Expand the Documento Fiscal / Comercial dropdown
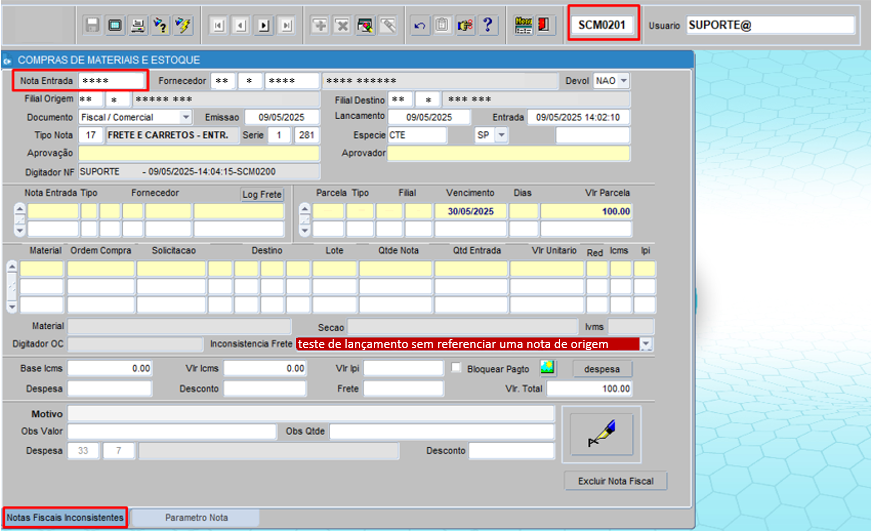This screenshot has height=531, width=872. click(x=186, y=117)
